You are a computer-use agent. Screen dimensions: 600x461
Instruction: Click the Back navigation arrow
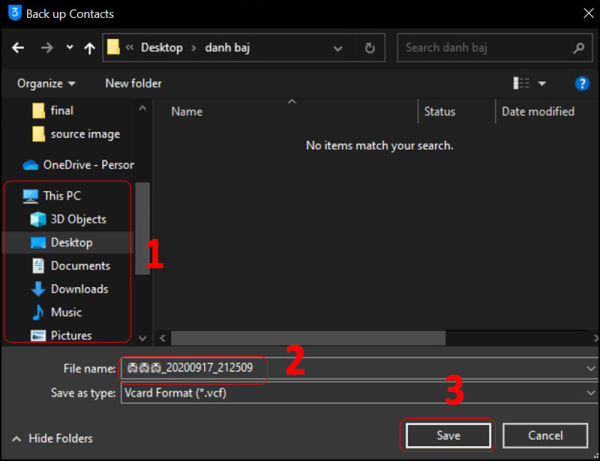(17, 47)
